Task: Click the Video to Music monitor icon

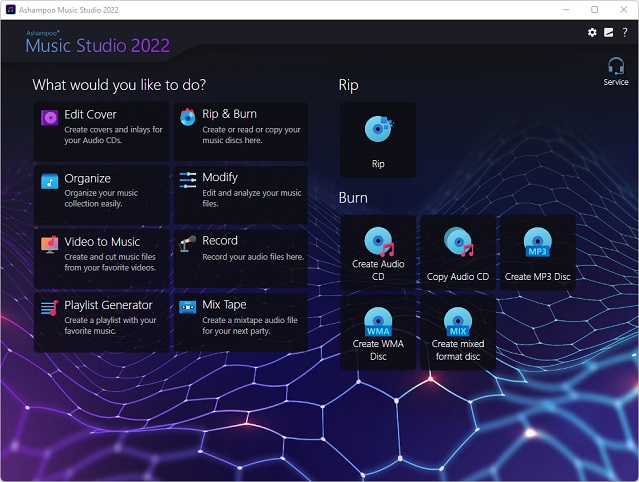Action: coord(50,244)
